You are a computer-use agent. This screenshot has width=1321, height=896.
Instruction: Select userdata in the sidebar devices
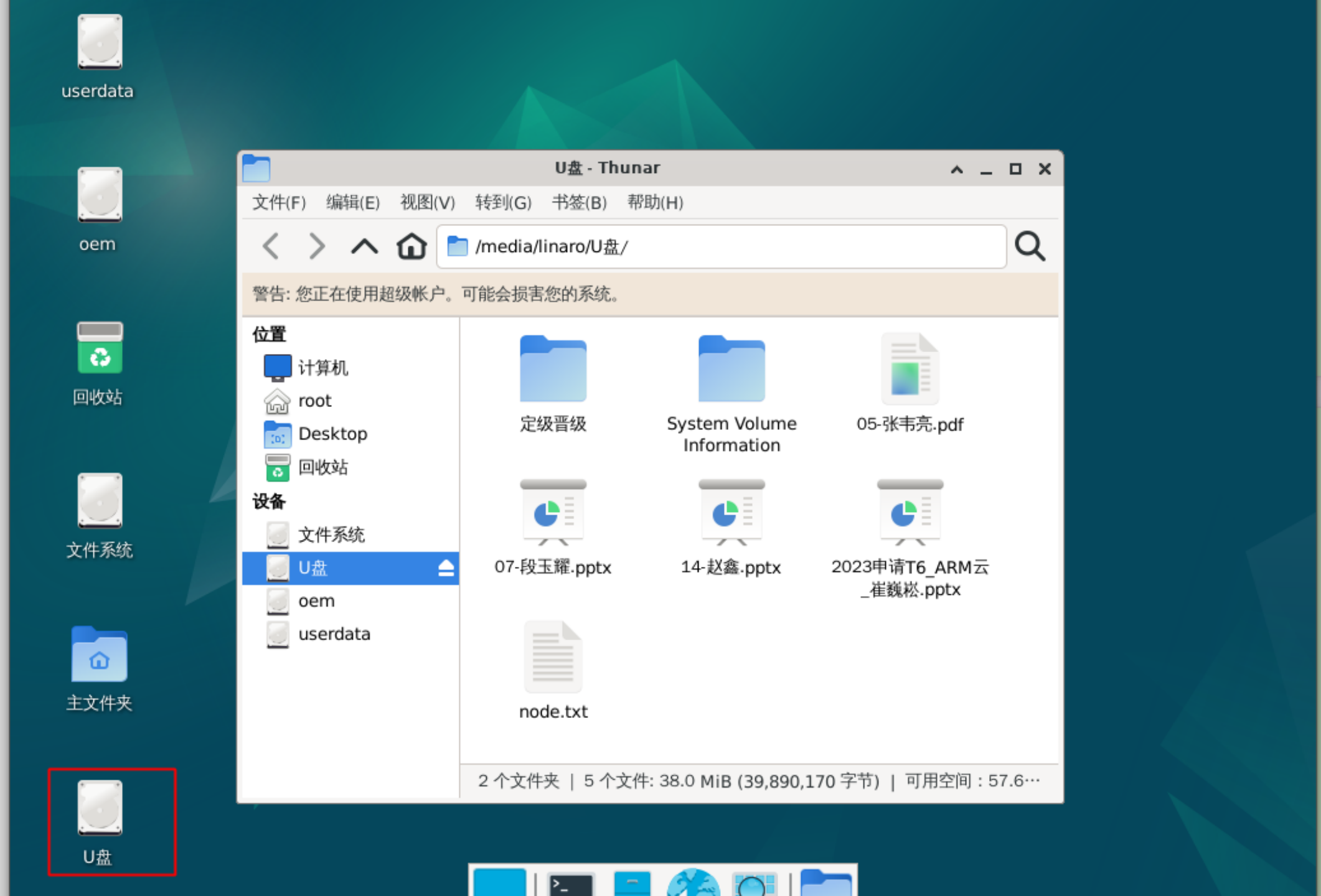tap(350, 634)
